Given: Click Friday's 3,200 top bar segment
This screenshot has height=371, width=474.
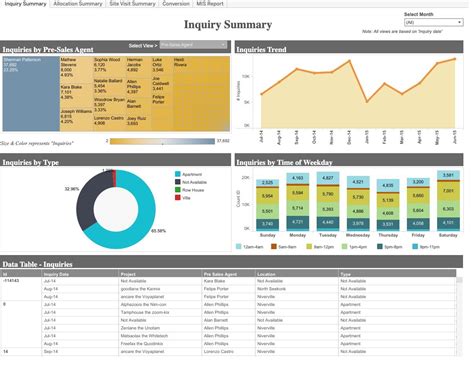Looking at the screenshot, I should (x=418, y=182).
